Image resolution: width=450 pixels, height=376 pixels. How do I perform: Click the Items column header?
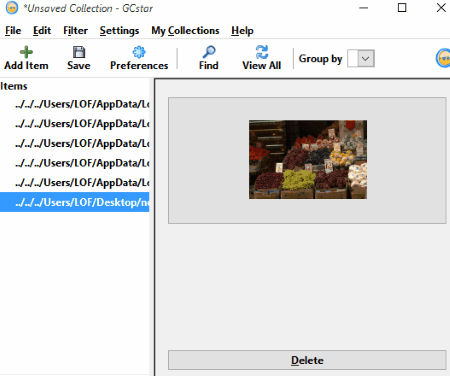coord(14,86)
